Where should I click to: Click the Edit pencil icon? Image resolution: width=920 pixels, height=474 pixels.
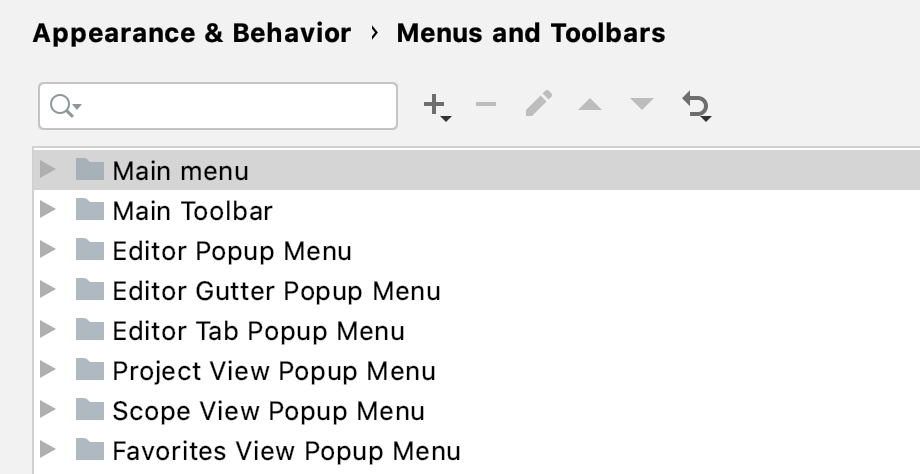(539, 103)
